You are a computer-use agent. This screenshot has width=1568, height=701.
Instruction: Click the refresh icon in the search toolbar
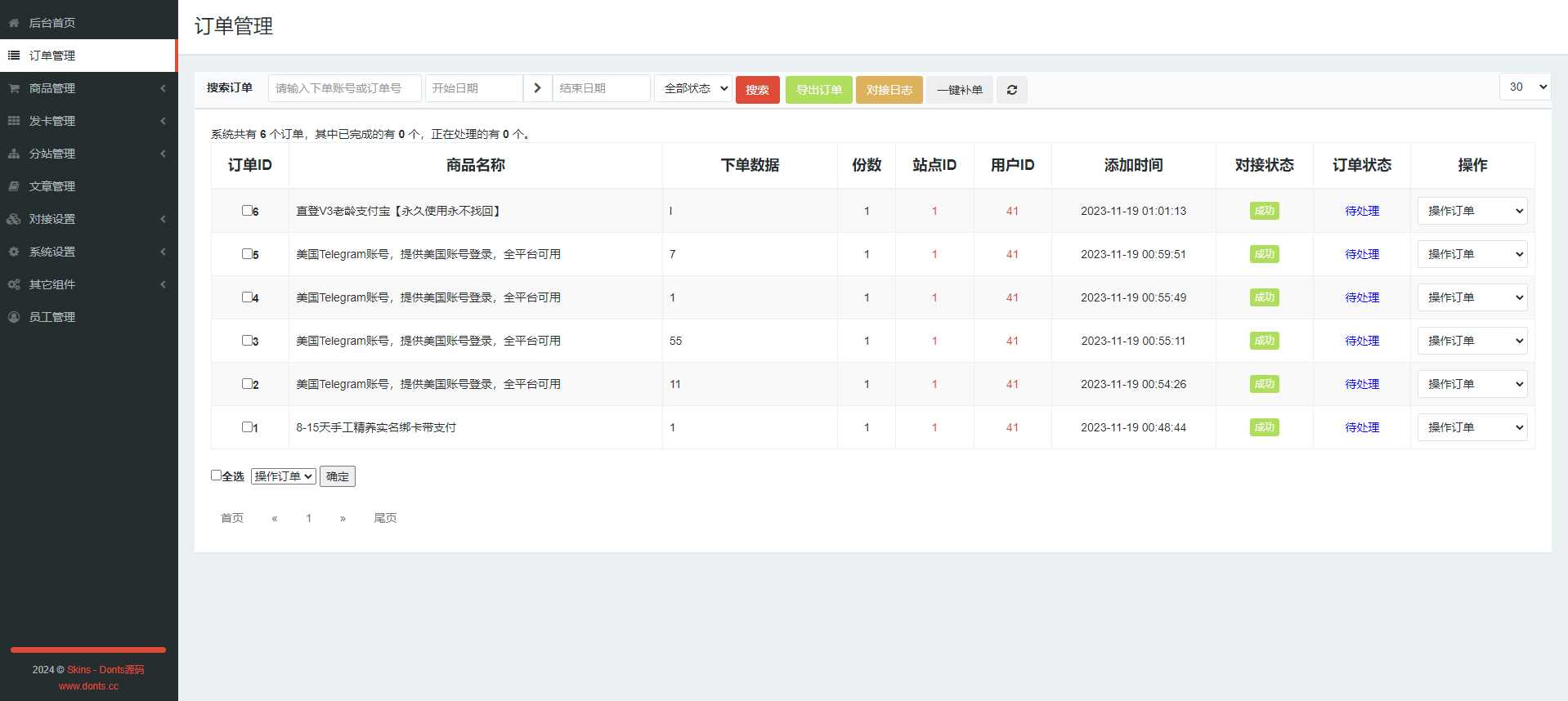coord(1011,90)
